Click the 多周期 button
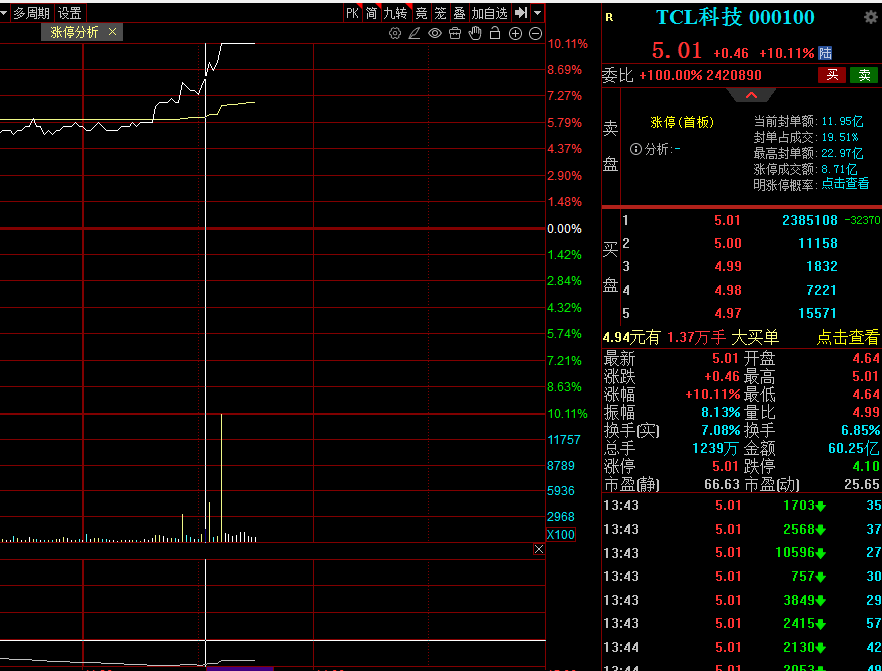This screenshot has width=882, height=671. 32,12
